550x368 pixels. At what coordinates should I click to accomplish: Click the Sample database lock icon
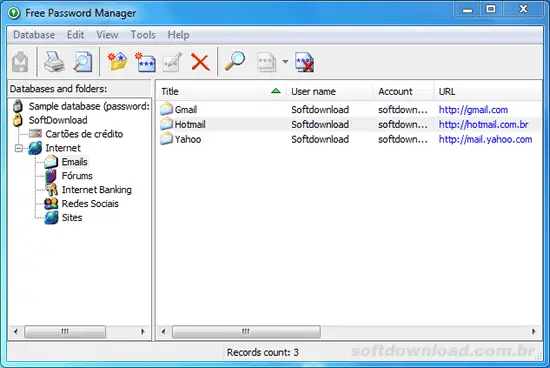tap(18, 106)
